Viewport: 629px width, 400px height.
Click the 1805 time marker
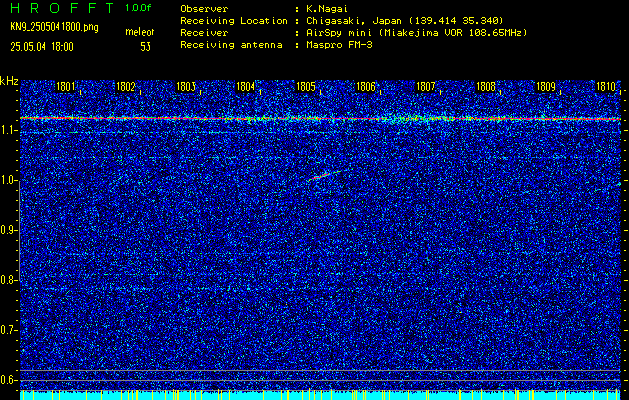coord(306,87)
